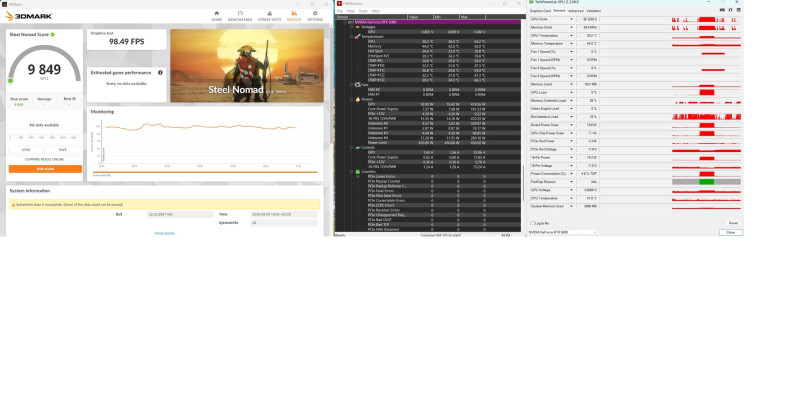Open the Board Power Draw dropdown in GPU-Z
Screen dimensions: 800x415
pos(571,125)
